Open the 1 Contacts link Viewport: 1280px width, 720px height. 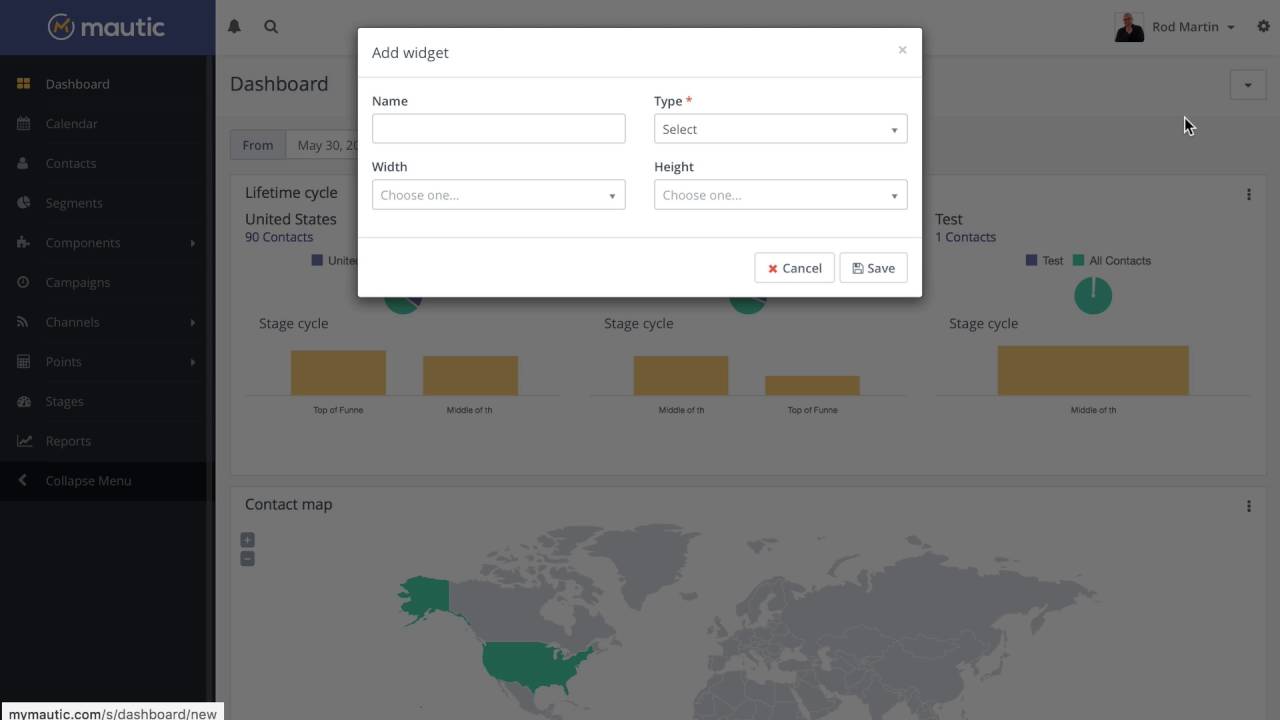965,237
